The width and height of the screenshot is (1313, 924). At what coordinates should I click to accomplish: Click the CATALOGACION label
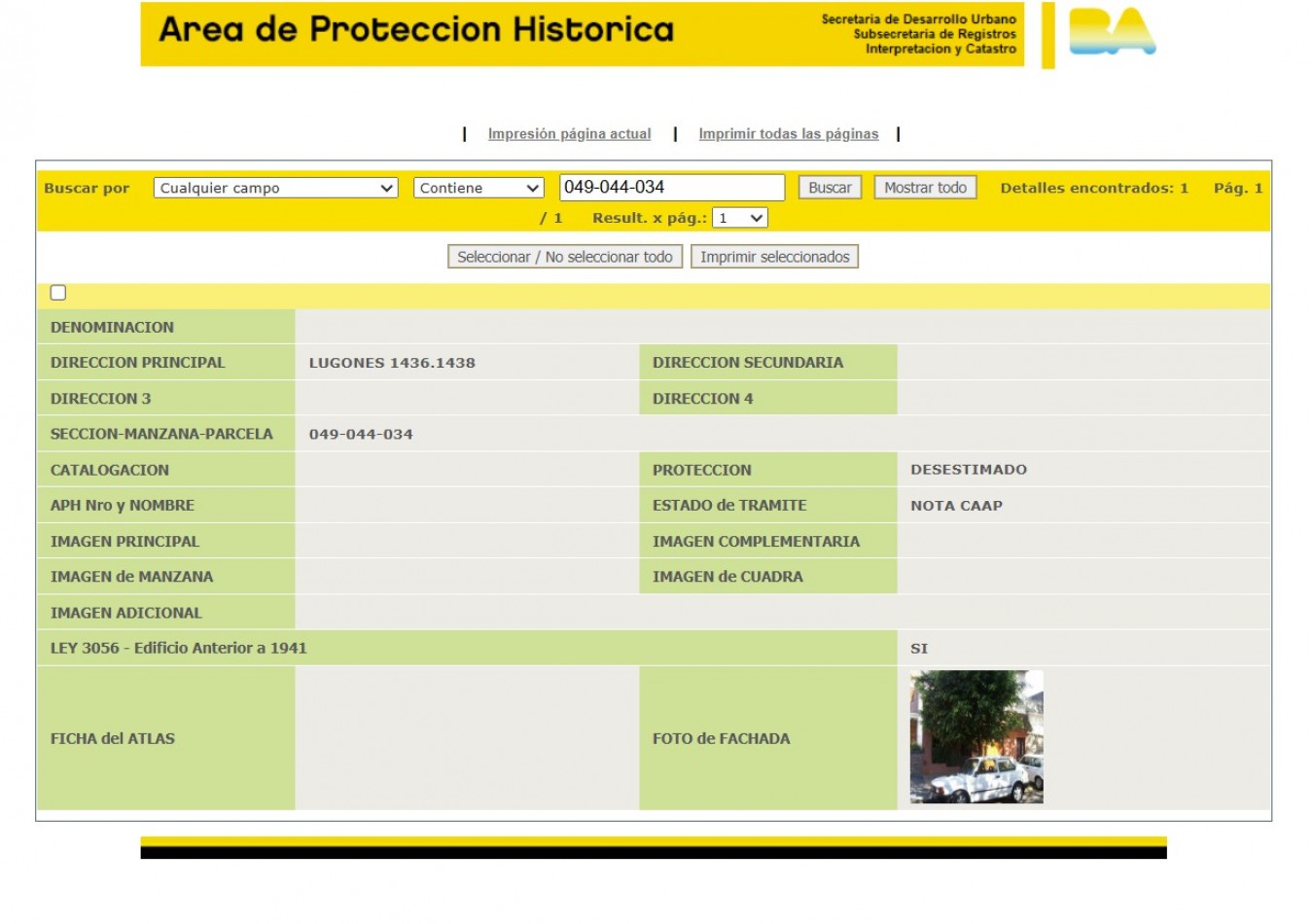pos(110,470)
